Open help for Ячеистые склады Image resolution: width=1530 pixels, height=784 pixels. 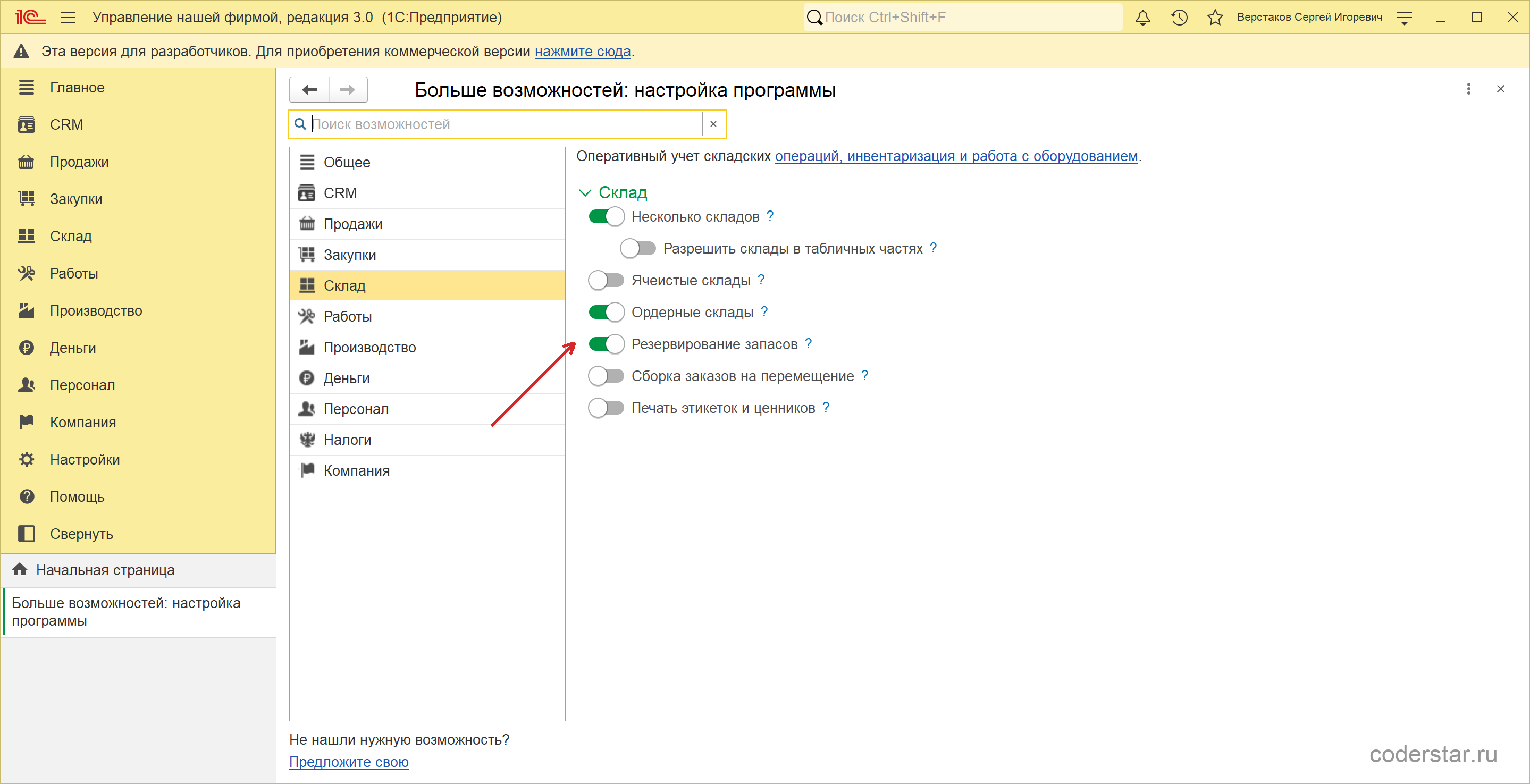pyautogui.click(x=761, y=280)
